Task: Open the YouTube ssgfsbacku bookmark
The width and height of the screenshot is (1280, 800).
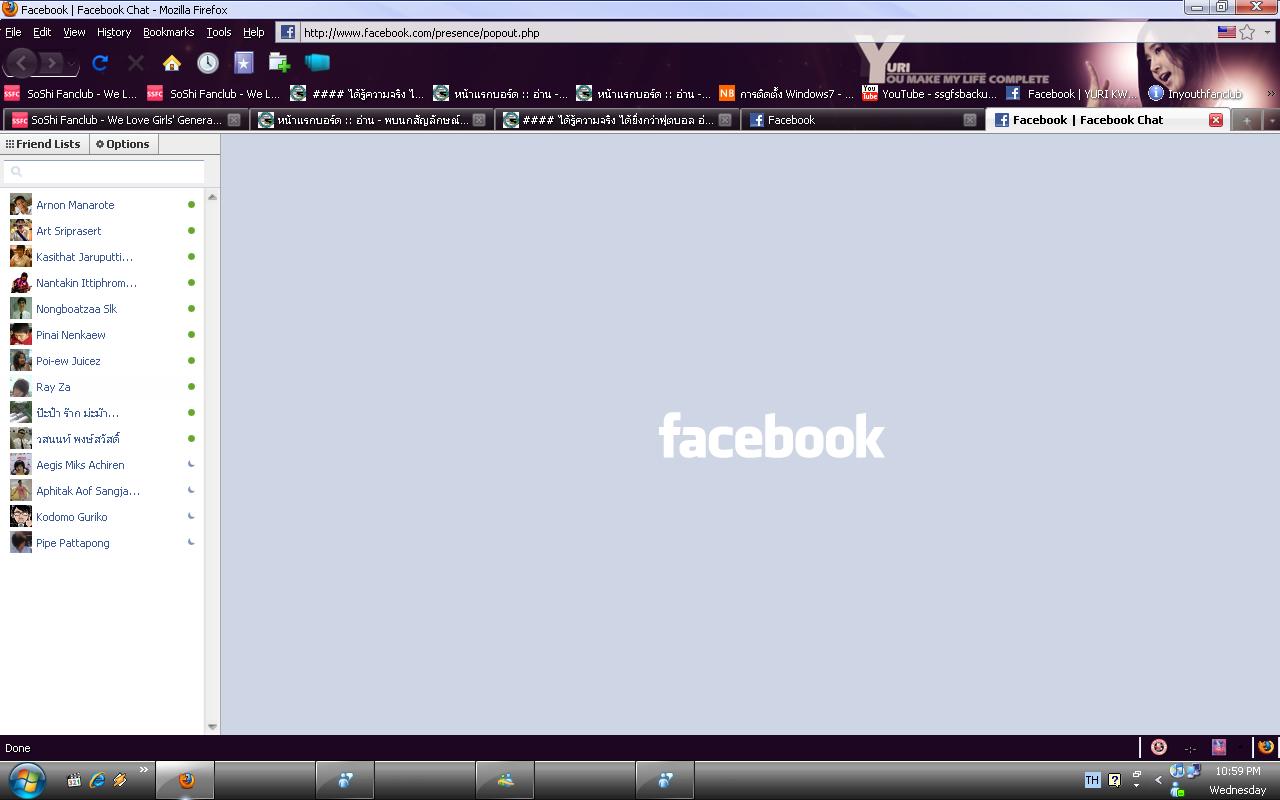Action: (930, 94)
